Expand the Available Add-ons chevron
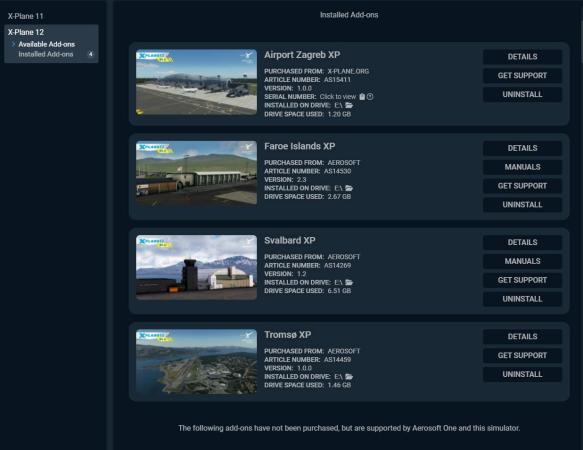 [13, 44]
